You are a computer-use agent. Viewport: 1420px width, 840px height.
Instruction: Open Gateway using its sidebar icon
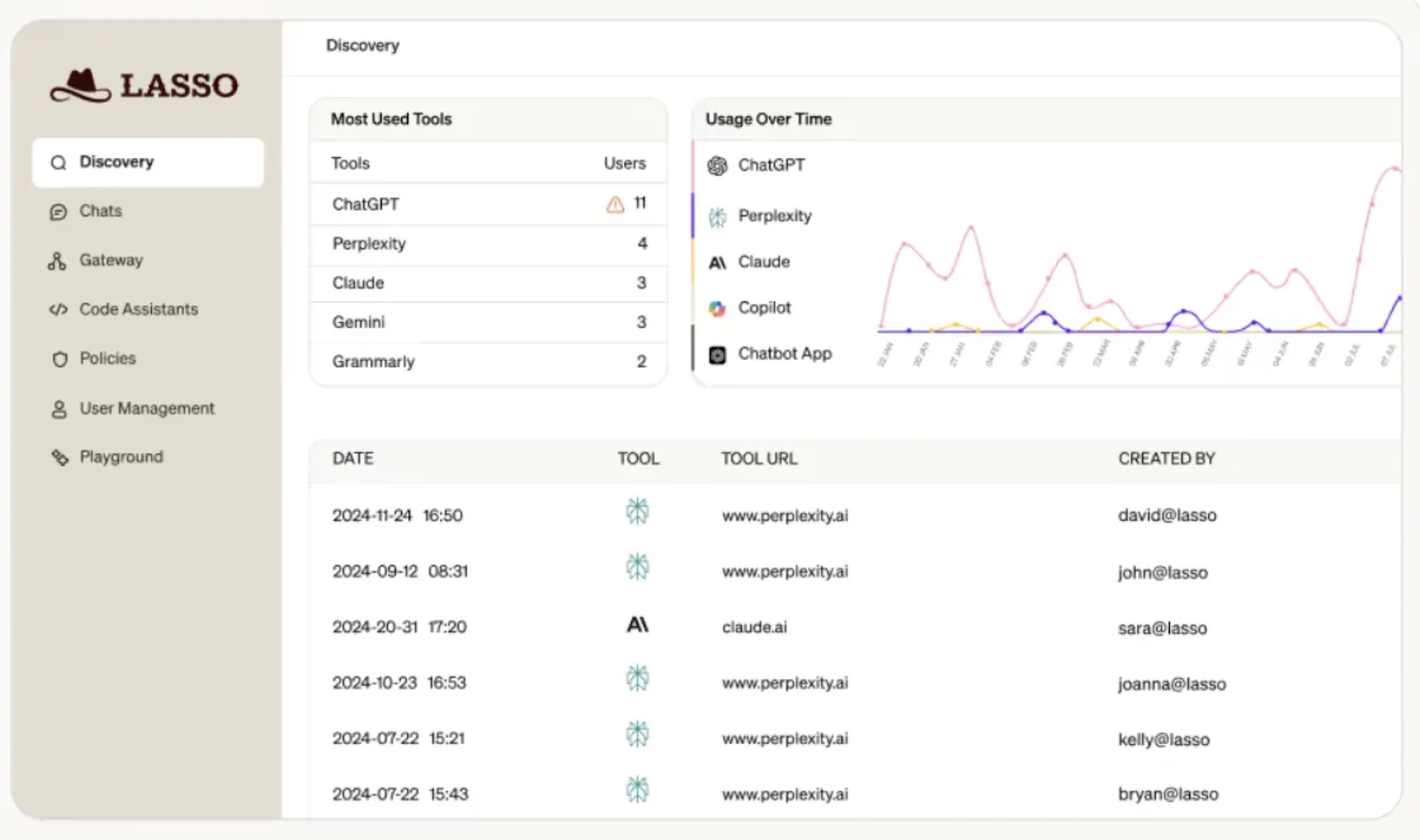[x=58, y=260]
